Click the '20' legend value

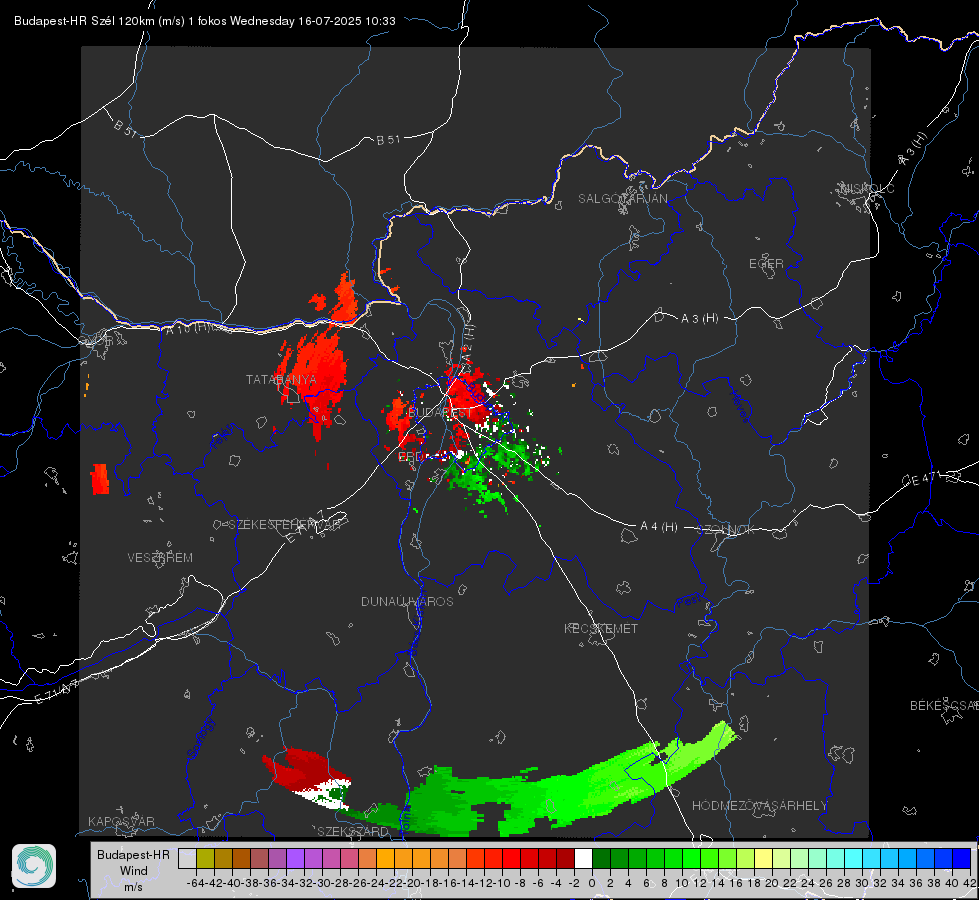[x=772, y=883]
